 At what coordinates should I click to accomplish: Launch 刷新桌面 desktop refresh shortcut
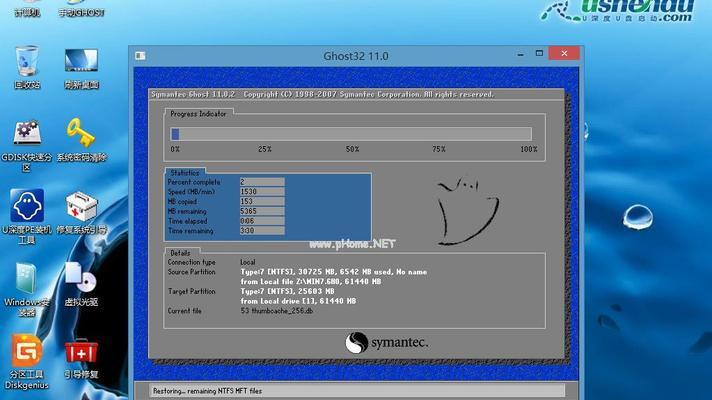pyautogui.click(x=81, y=62)
